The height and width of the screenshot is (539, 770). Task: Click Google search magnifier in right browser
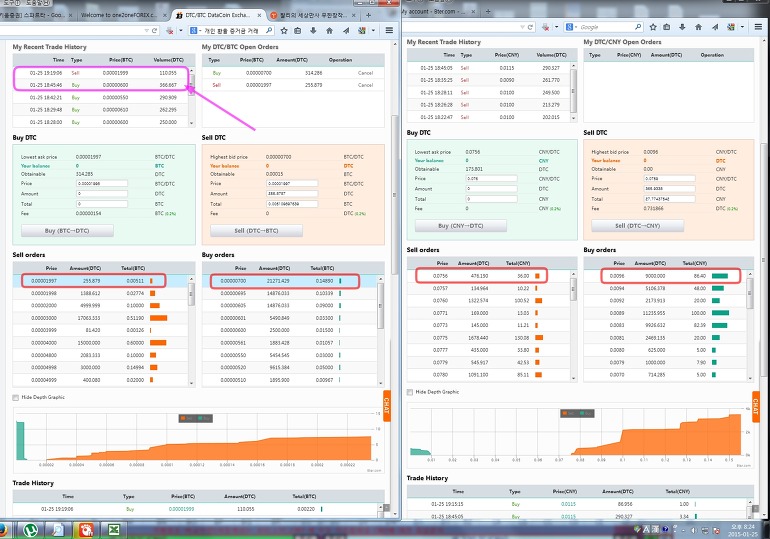[638, 27]
